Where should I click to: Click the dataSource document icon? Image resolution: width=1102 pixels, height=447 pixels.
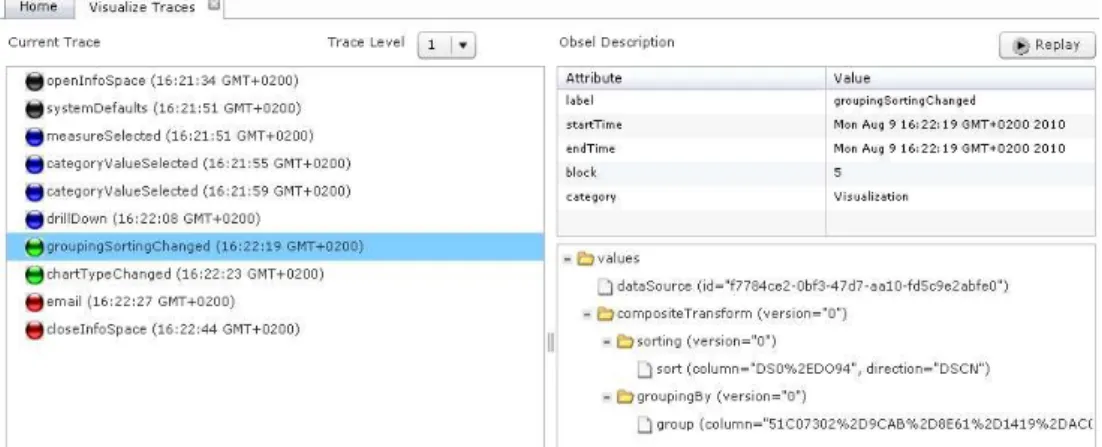(605, 286)
